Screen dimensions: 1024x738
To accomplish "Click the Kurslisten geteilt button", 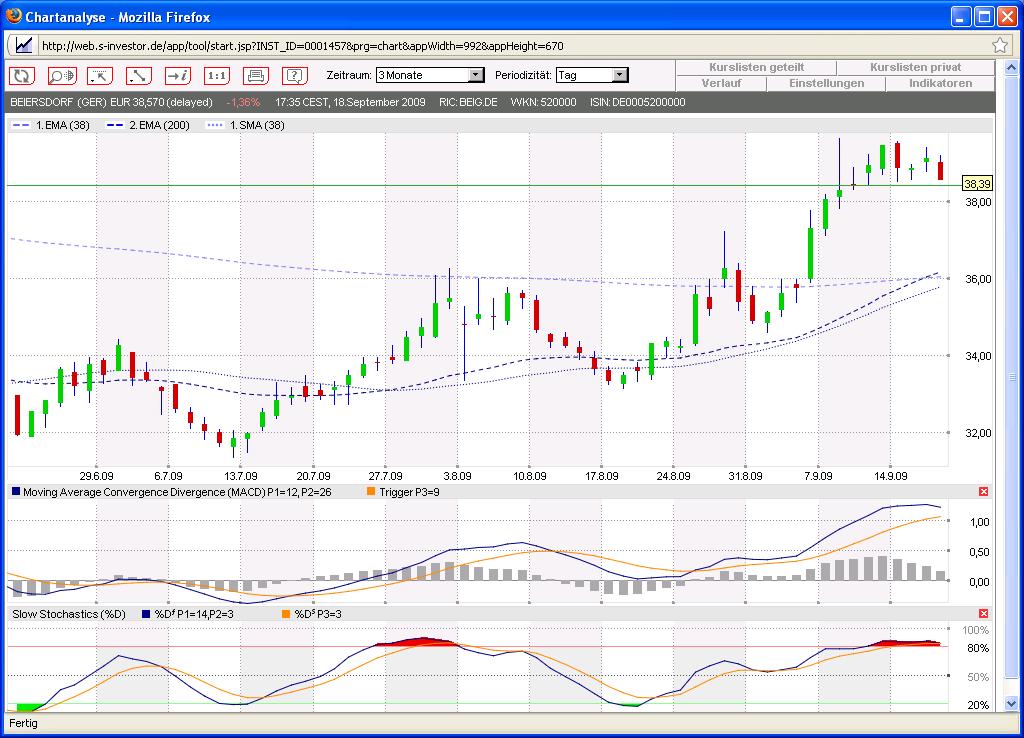I will click(x=757, y=67).
